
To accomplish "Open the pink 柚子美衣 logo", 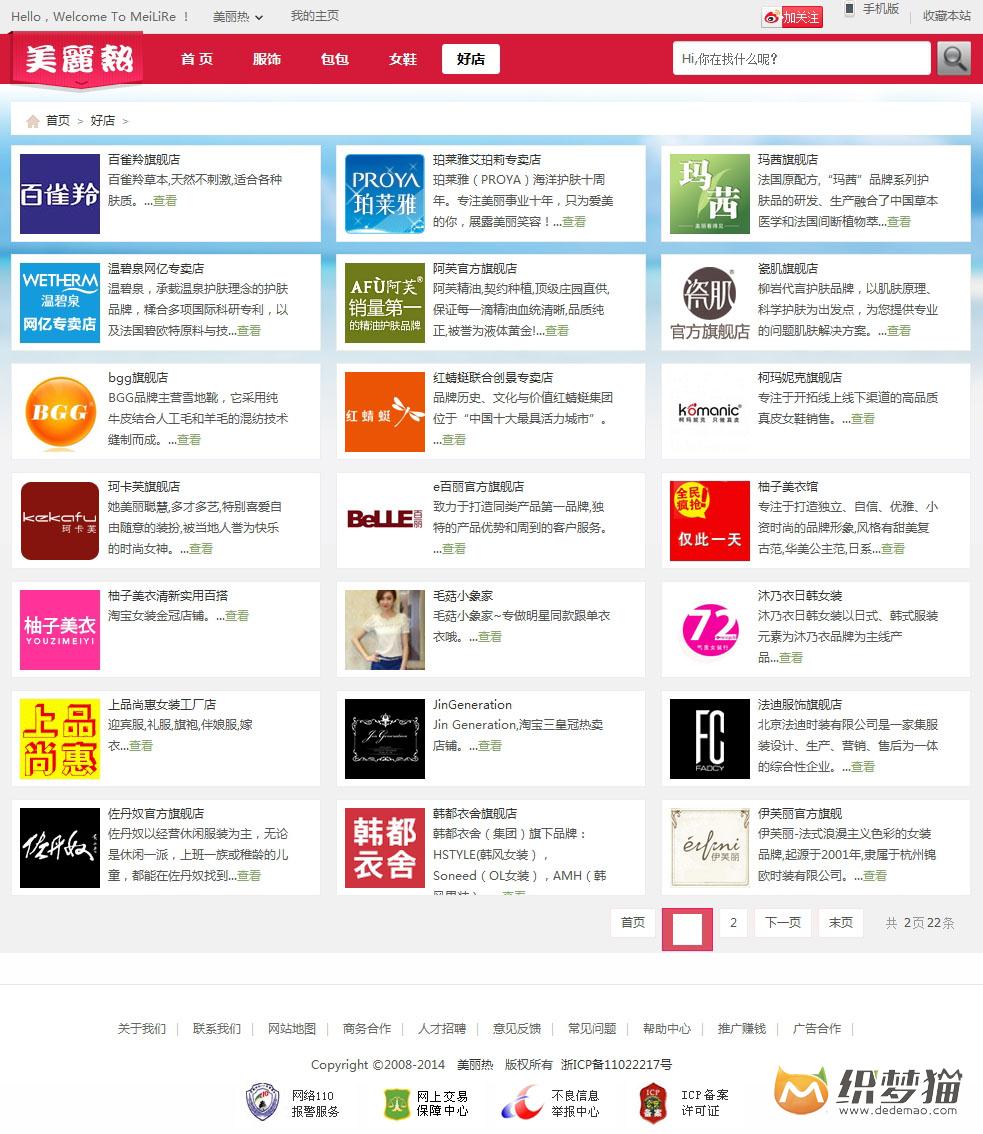I will point(60,630).
